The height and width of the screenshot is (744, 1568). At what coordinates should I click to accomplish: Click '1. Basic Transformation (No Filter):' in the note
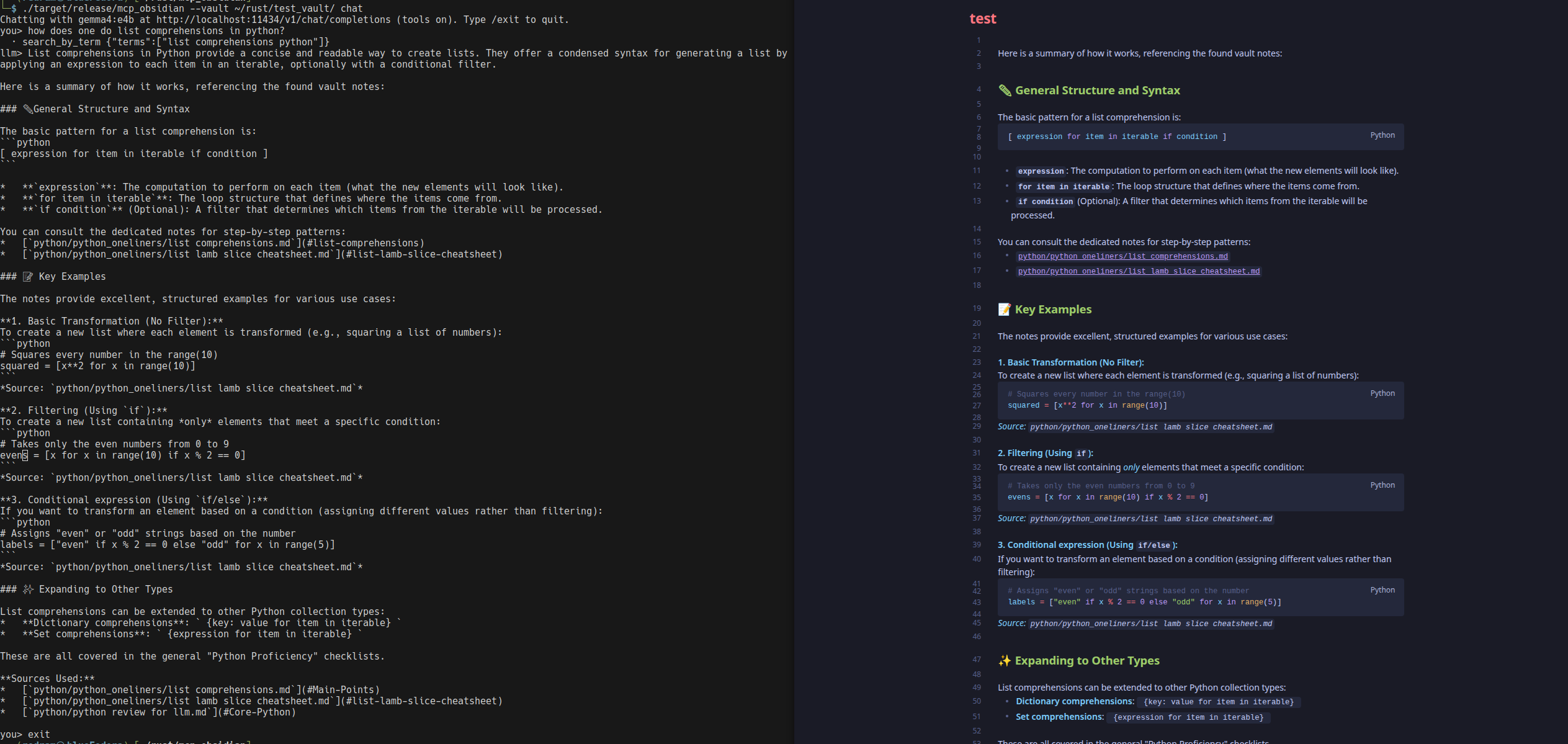pos(1070,362)
